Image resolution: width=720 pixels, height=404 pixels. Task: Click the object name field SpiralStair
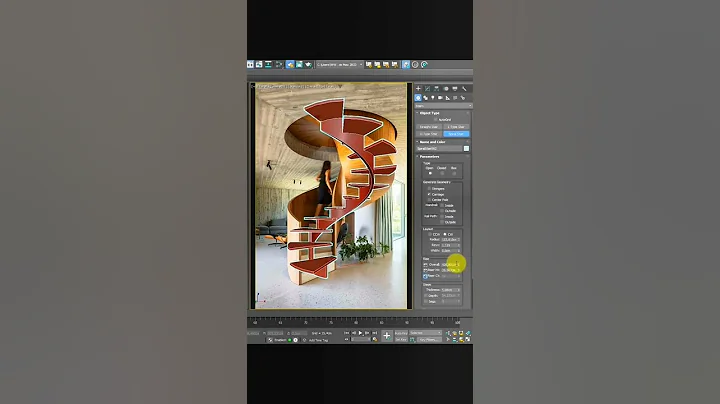[x=439, y=148]
